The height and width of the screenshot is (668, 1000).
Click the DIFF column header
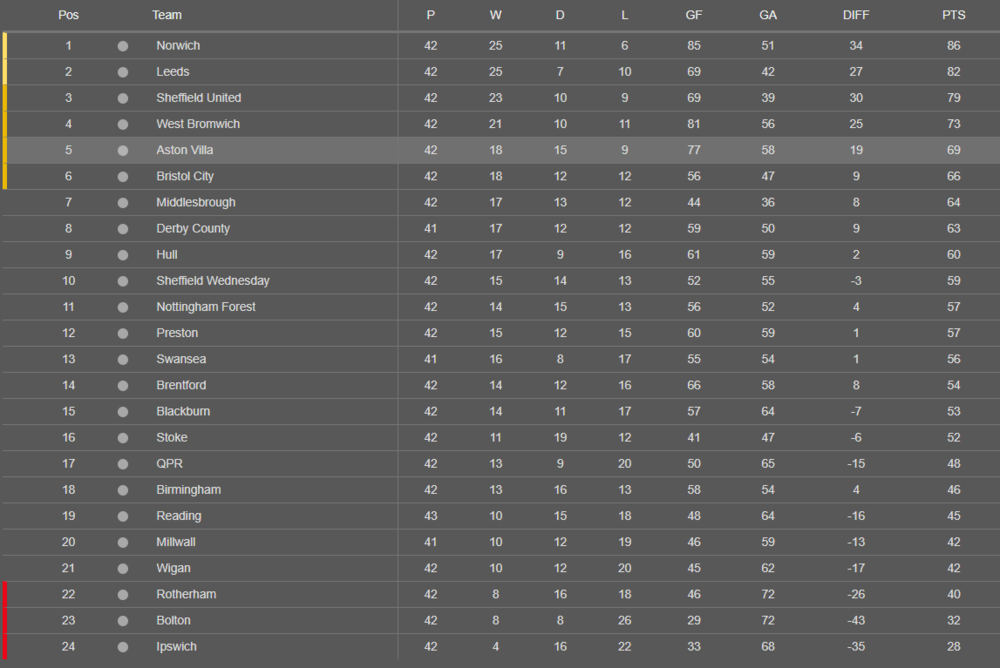[x=856, y=15]
